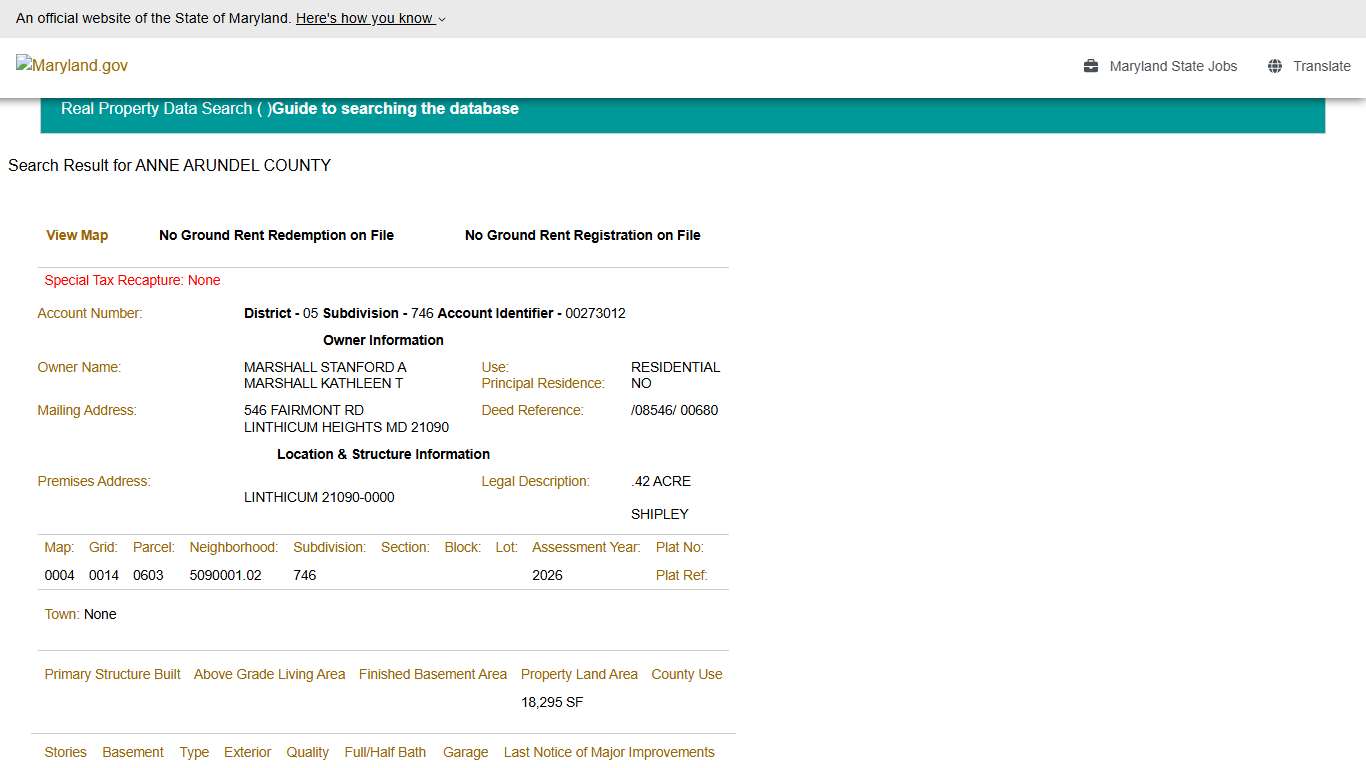The height and width of the screenshot is (768, 1366).
Task: Click No Ground Rent Redemption on File text
Action: [276, 235]
